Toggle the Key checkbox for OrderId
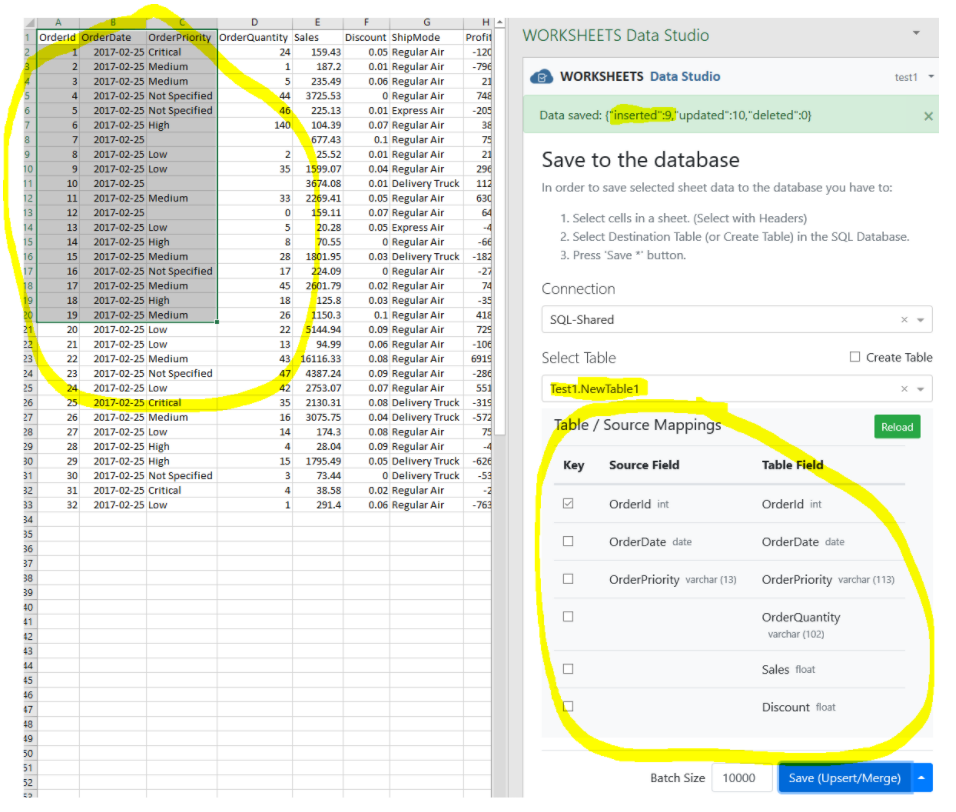956x812 pixels. click(x=568, y=504)
